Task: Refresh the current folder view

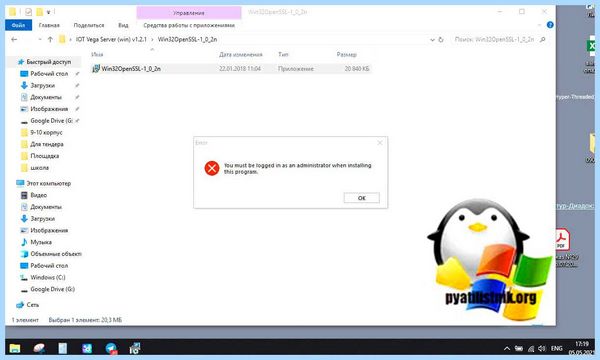Action: coord(441,39)
